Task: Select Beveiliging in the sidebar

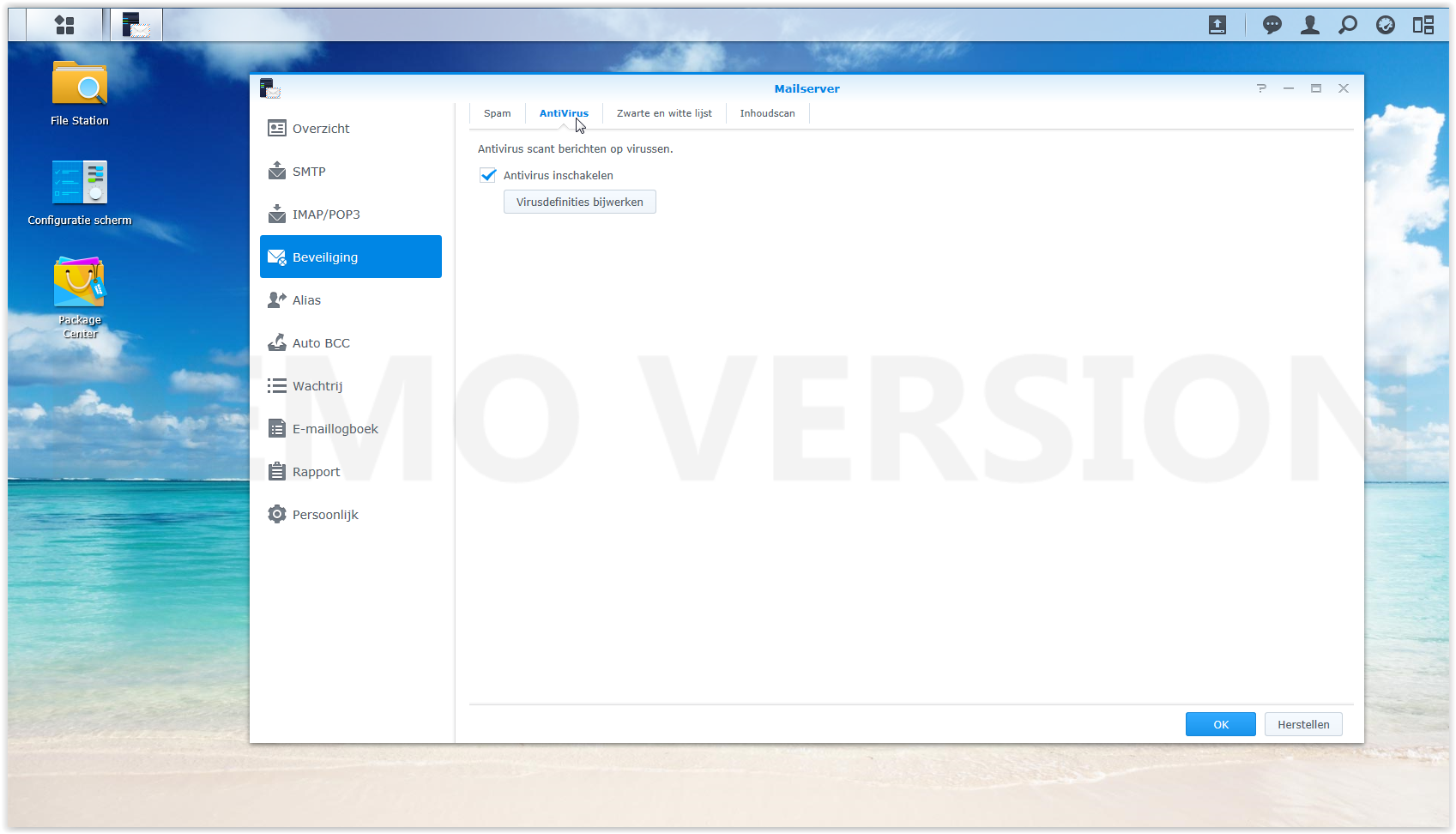Action: 351,257
